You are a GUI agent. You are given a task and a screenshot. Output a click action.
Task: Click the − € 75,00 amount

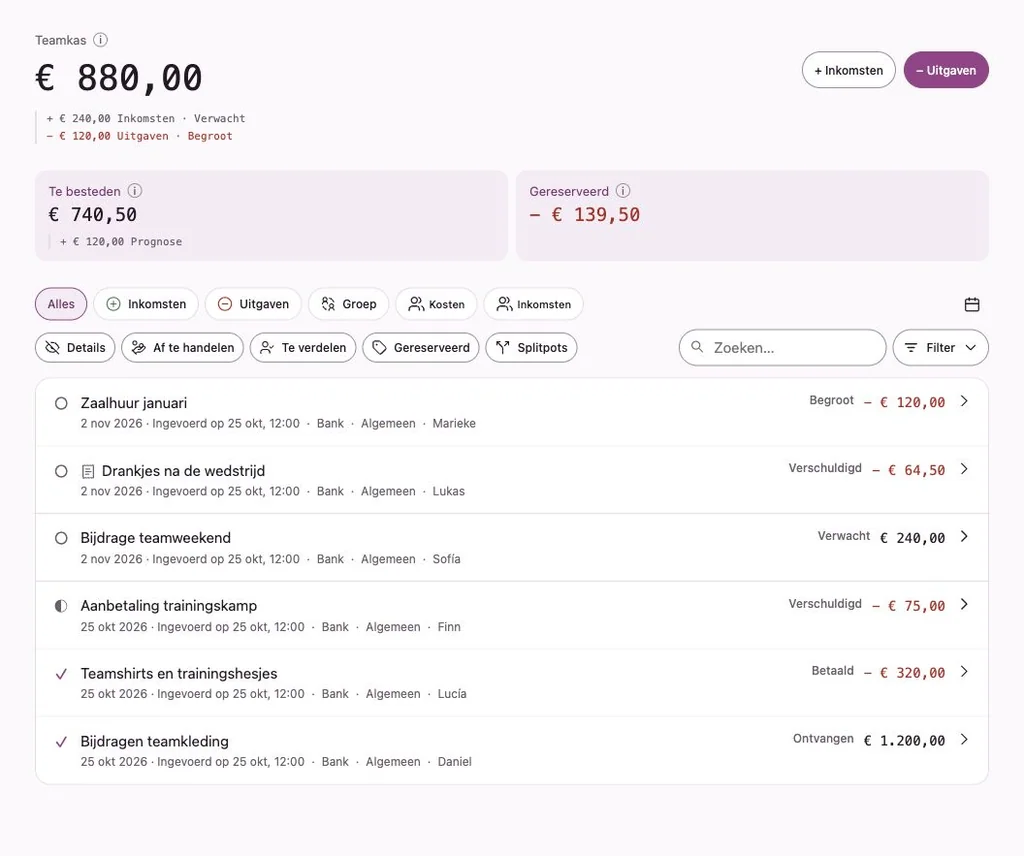click(x=908, y=606)
